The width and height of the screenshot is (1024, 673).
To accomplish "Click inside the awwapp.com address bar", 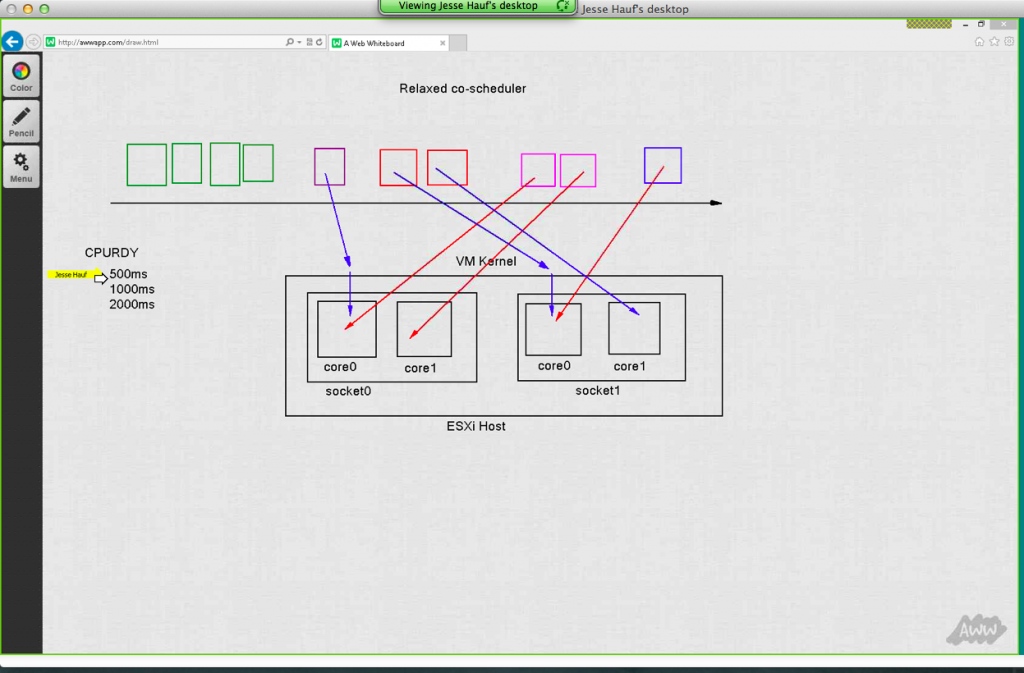I will pyautogui.click(x=160, y=41).
